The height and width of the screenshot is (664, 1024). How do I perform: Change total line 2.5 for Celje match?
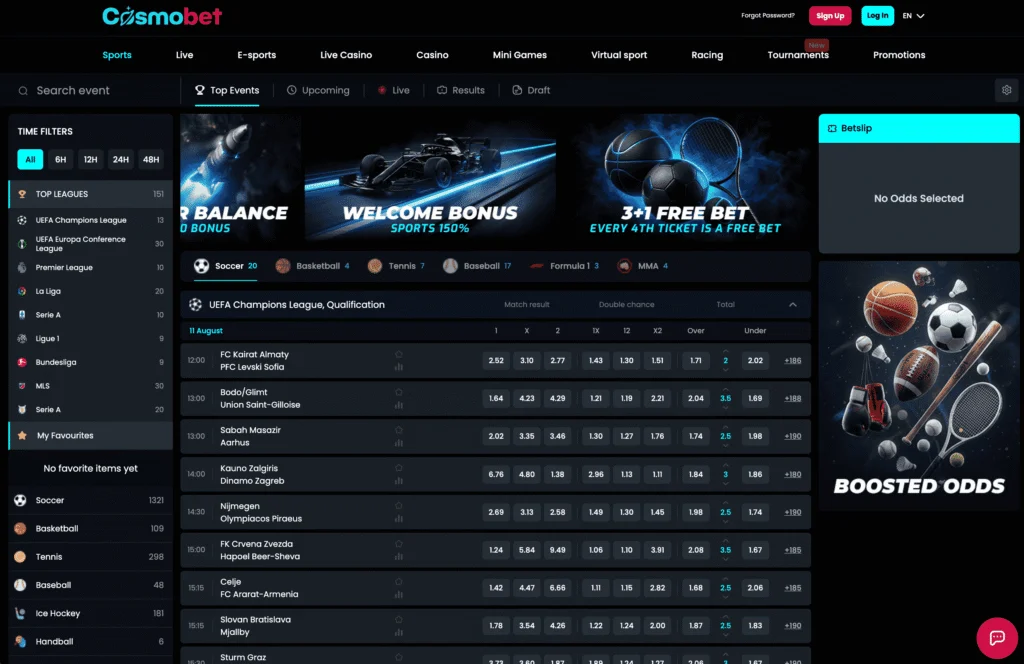pyautogui.click(x=725, y=588)
